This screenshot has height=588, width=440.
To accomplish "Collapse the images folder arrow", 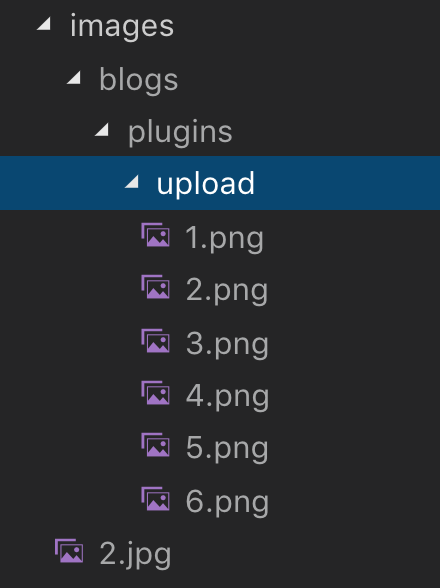I will [x=44, y=24].
